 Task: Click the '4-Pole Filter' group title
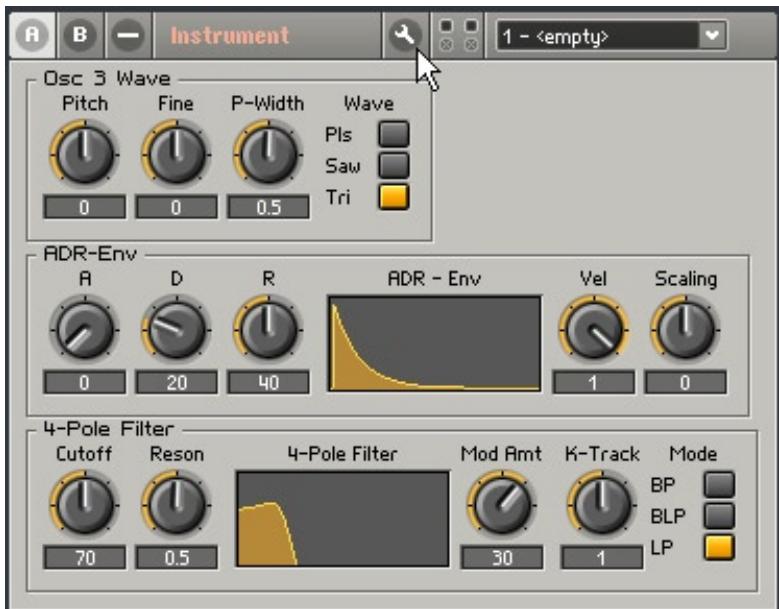pyautogui.click(x=109, y=429)
